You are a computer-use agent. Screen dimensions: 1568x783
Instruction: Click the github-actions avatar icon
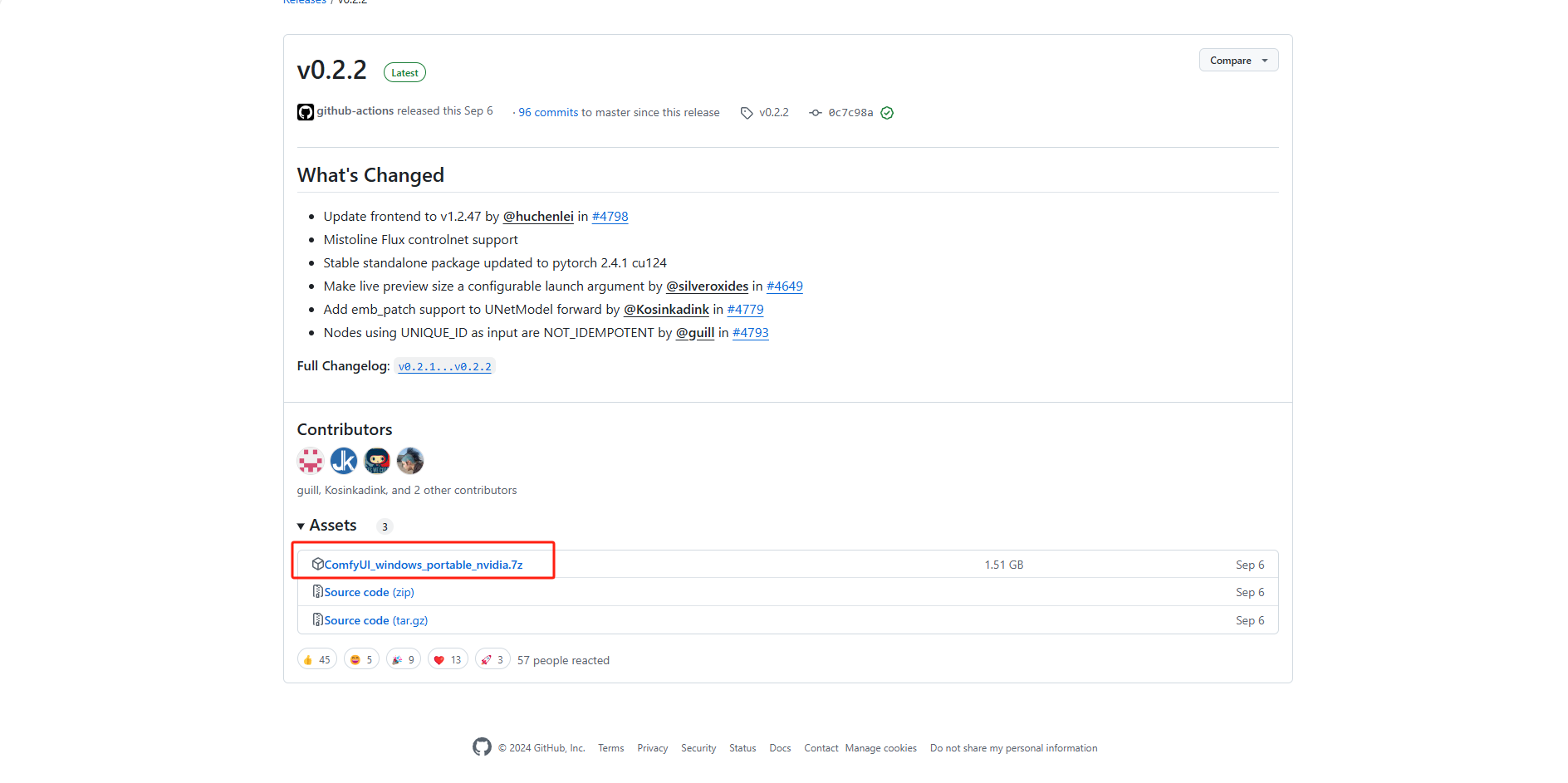[x=306, y=112]
